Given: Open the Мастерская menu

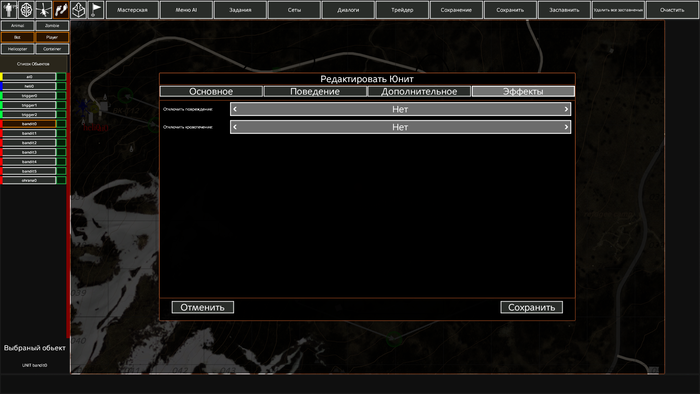Looking at the screenshot, I should click(x=132, y=10).
